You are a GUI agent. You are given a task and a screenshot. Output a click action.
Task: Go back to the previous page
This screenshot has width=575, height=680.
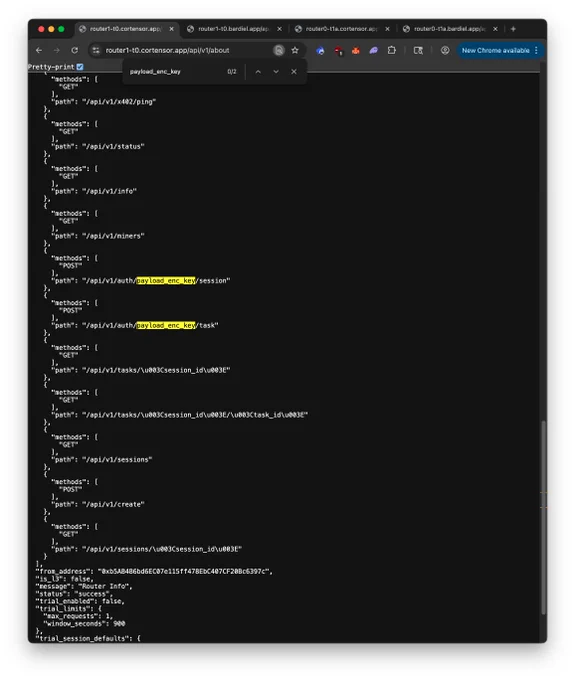click(x=39, y=50)
